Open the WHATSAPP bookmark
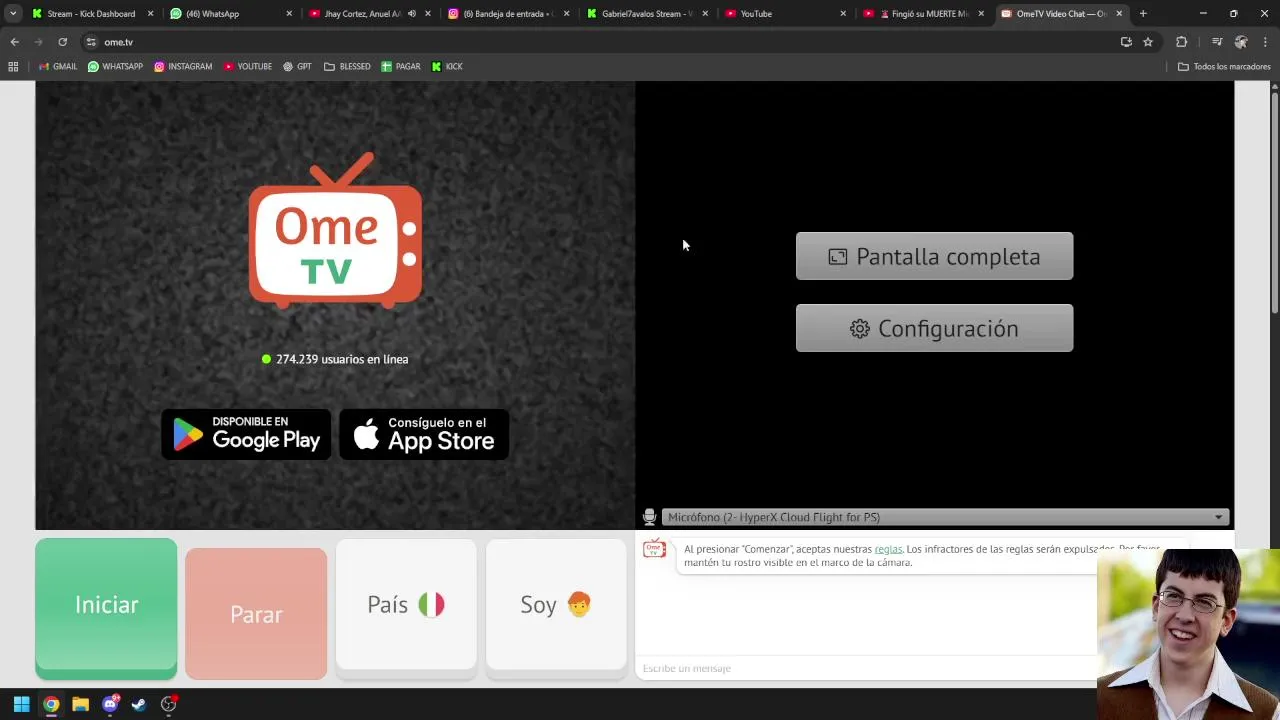 pyautogui.click(x=115, y=66)
